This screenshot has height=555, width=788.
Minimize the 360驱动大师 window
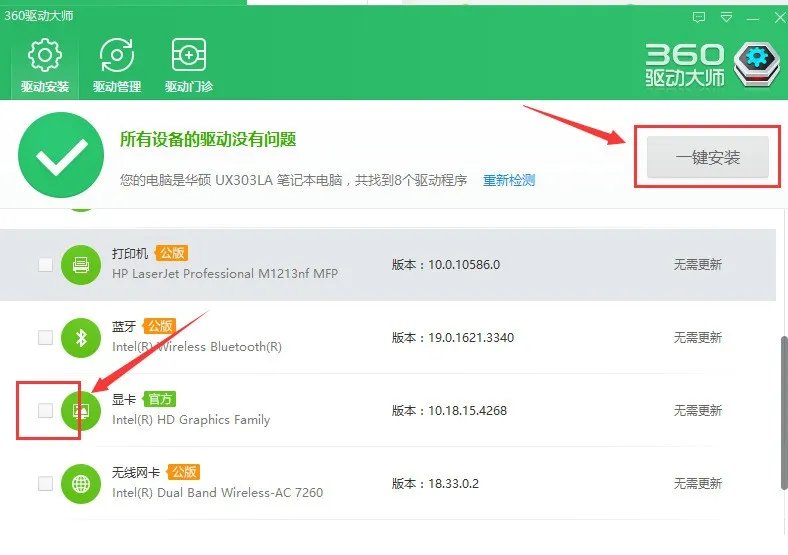[x=753, y=19]
